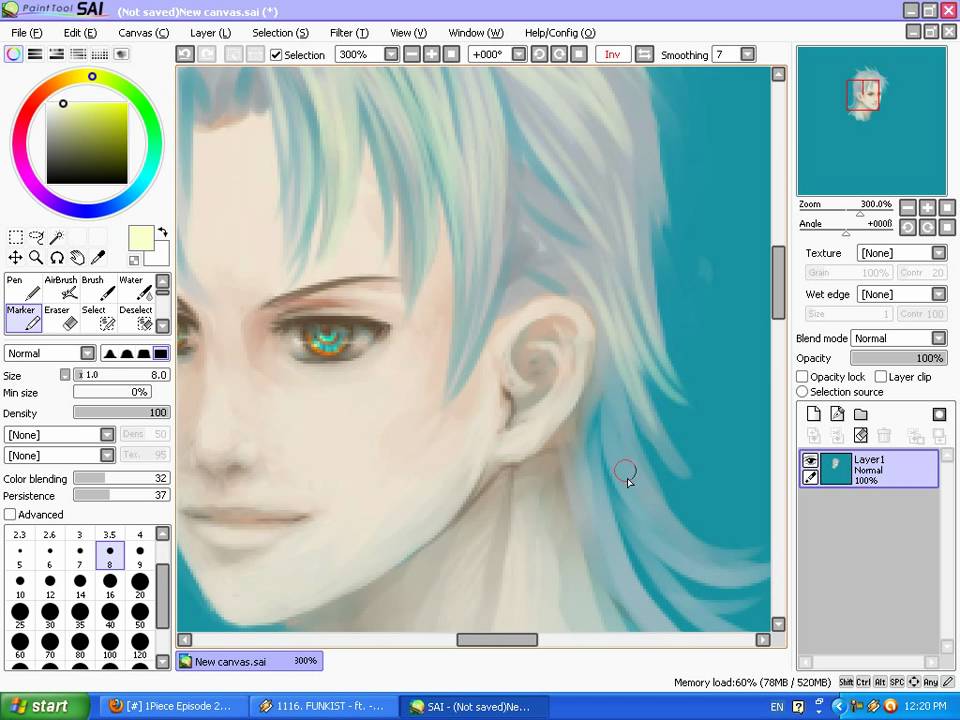The width and height of the screenshot is (960, 720).
Task: Pick the Deselect brush tool
Action: coord(135,318)
